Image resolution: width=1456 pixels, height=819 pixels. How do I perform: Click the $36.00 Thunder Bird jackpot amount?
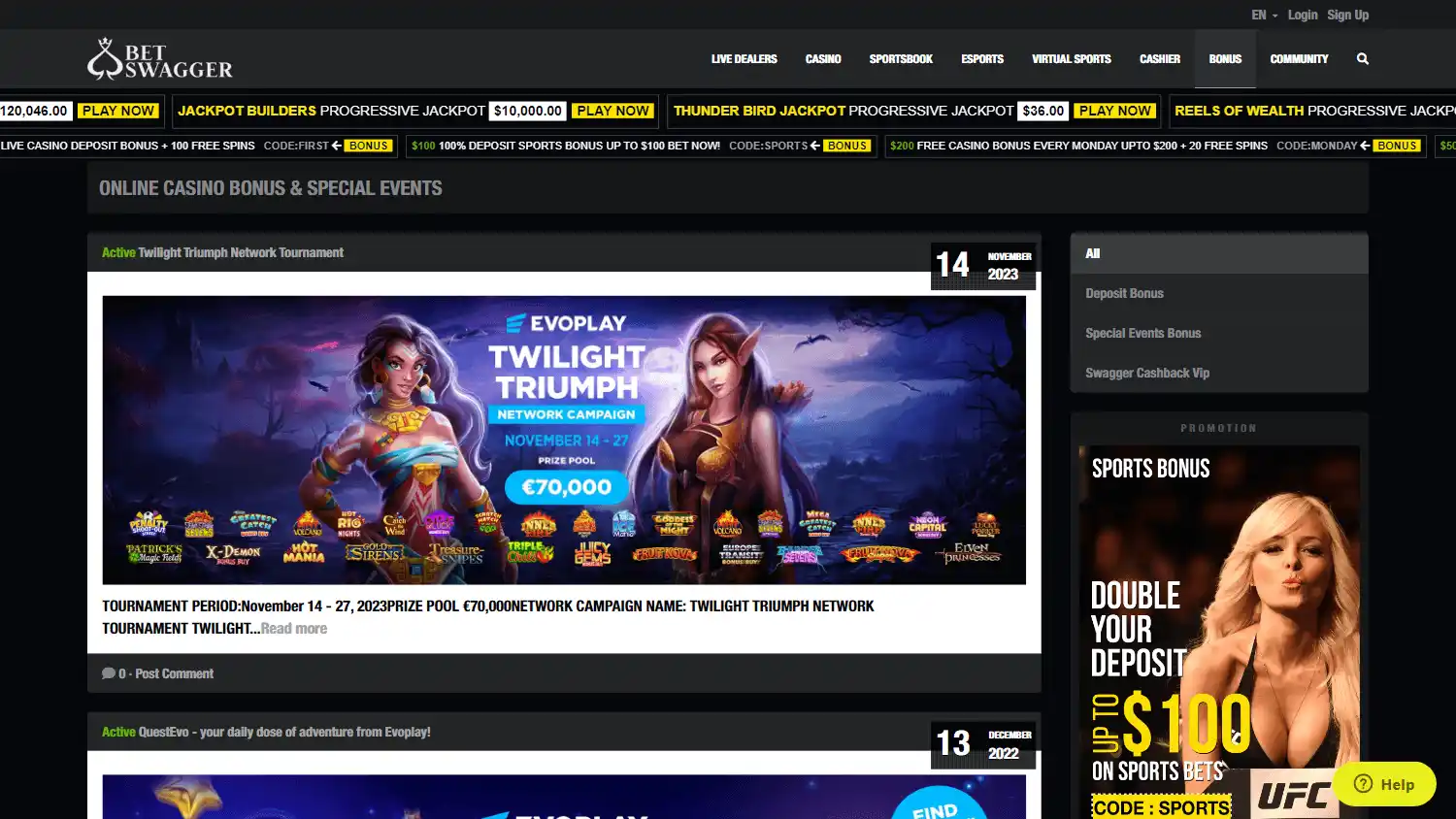pyautogui.click(x=1043, y=111)
